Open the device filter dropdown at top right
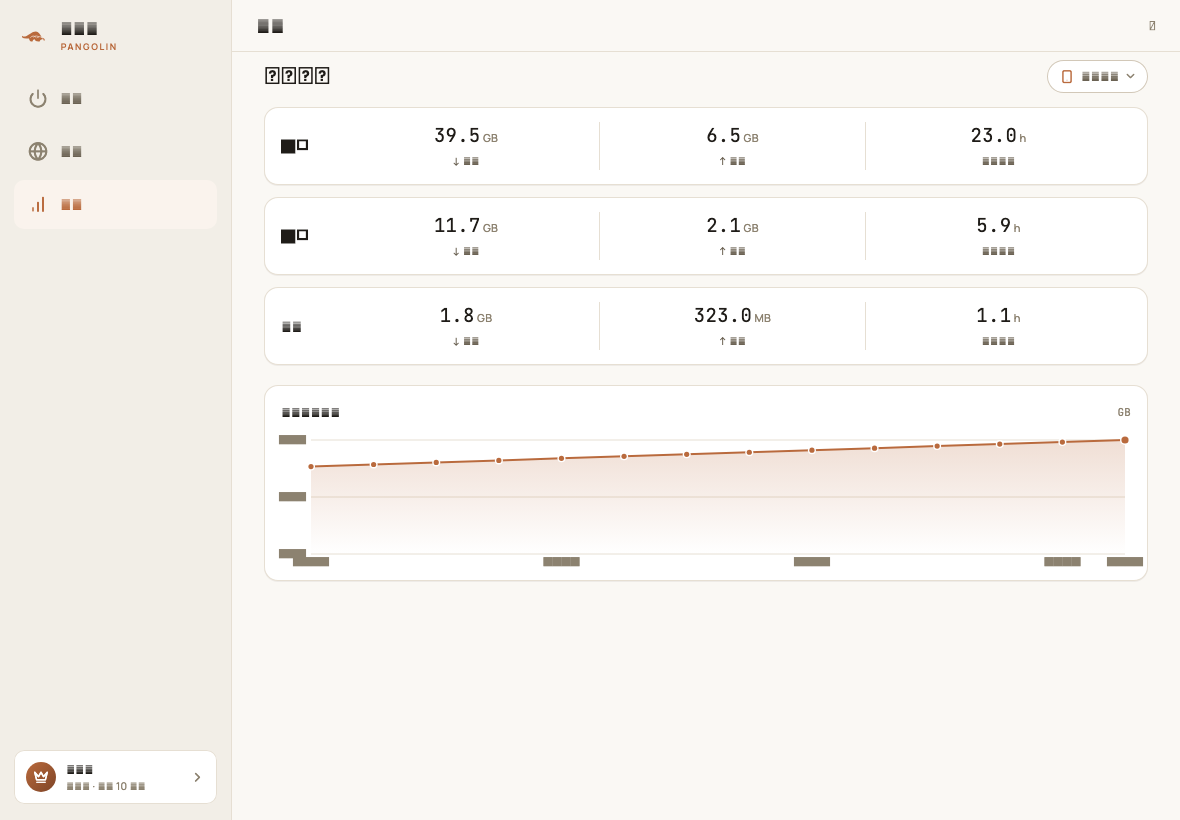This screenshot has width=1180, height=820. [1097, 77]
